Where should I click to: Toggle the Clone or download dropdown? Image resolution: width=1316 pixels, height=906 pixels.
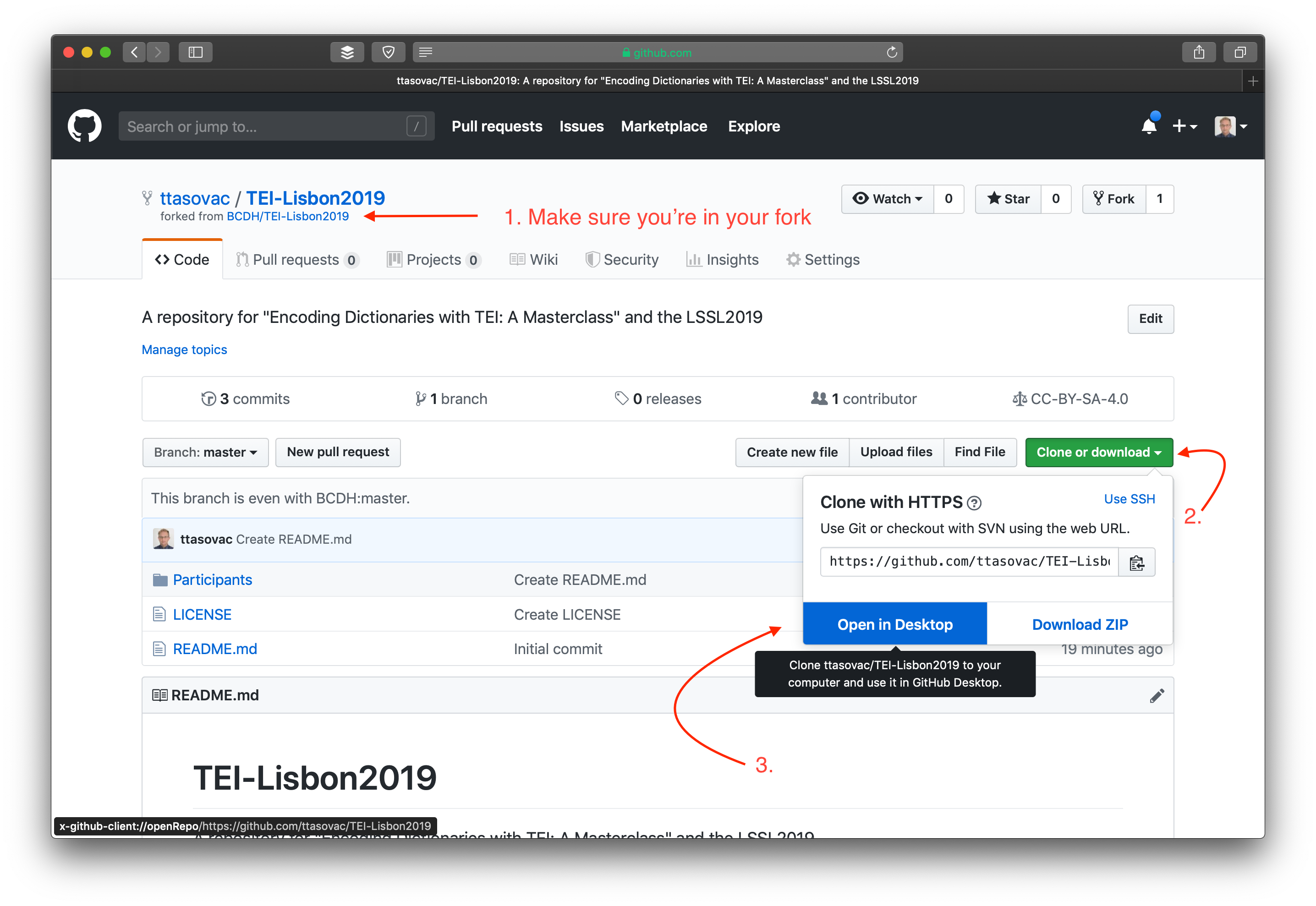[x=1099, y=453]
